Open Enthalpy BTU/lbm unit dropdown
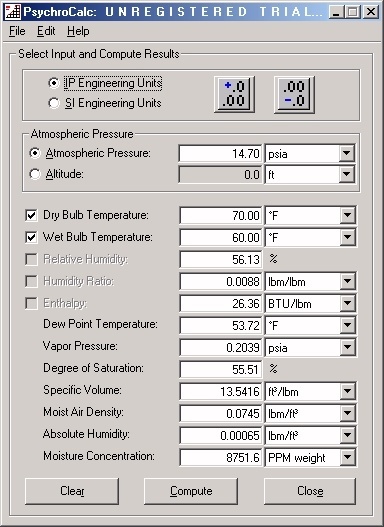 pyautogui.click(x=347, y=303)
